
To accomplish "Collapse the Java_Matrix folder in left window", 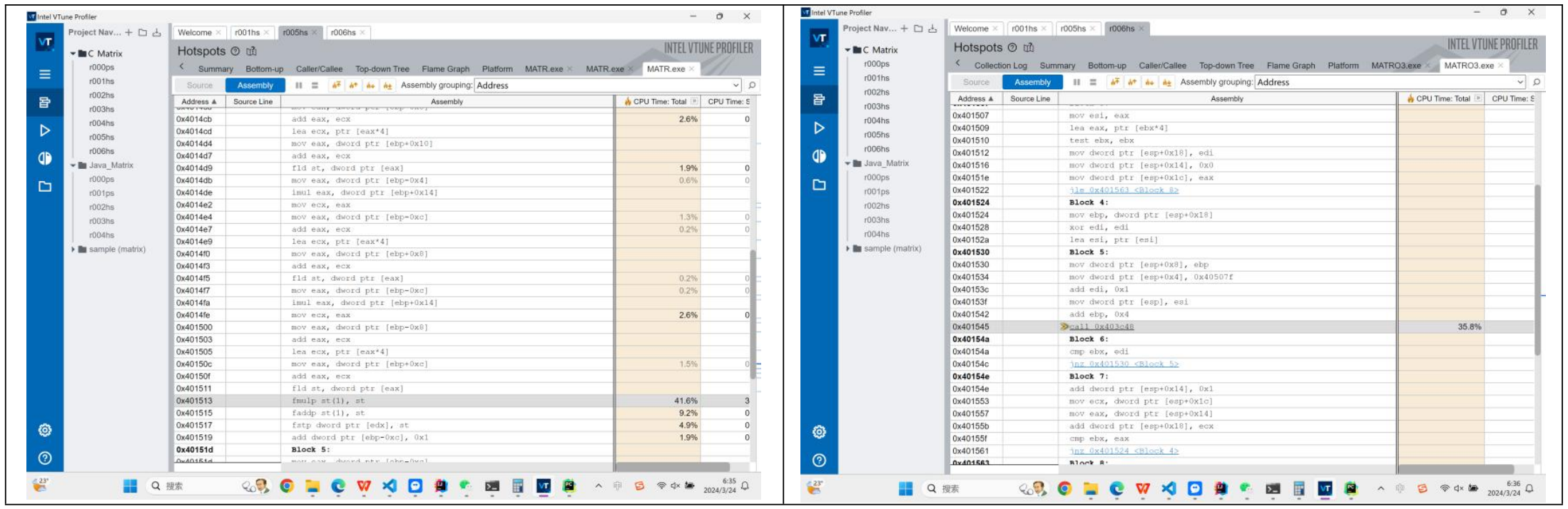I will click(73, 165).
